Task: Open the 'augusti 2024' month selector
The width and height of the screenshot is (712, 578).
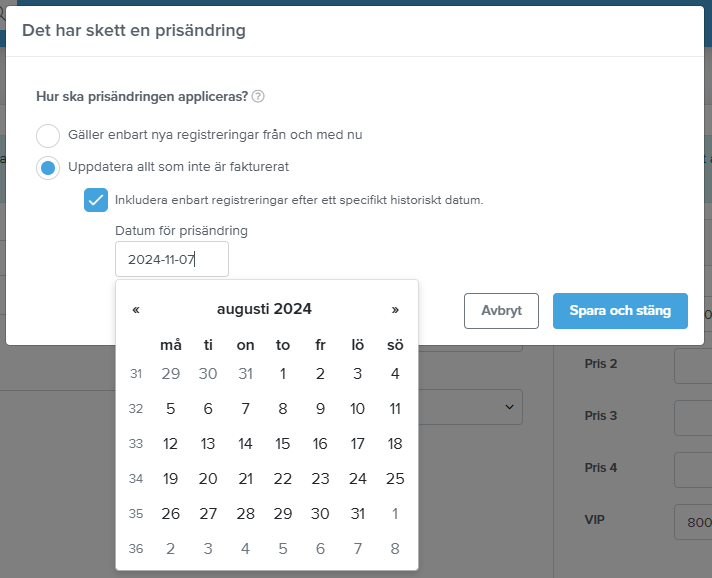Action: pos(264,309)
